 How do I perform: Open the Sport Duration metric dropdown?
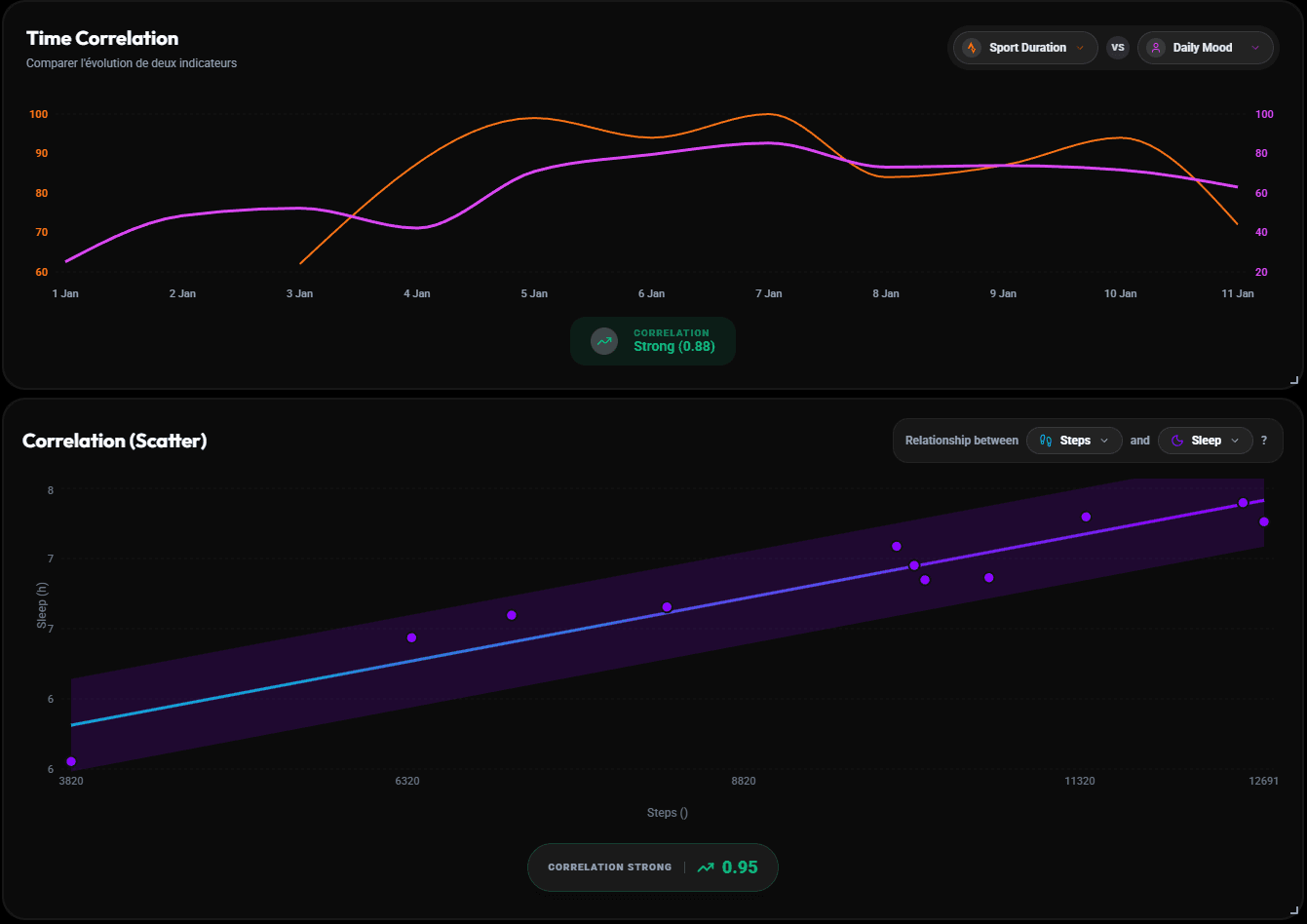pyautogui.click(x=1024, y=47)
